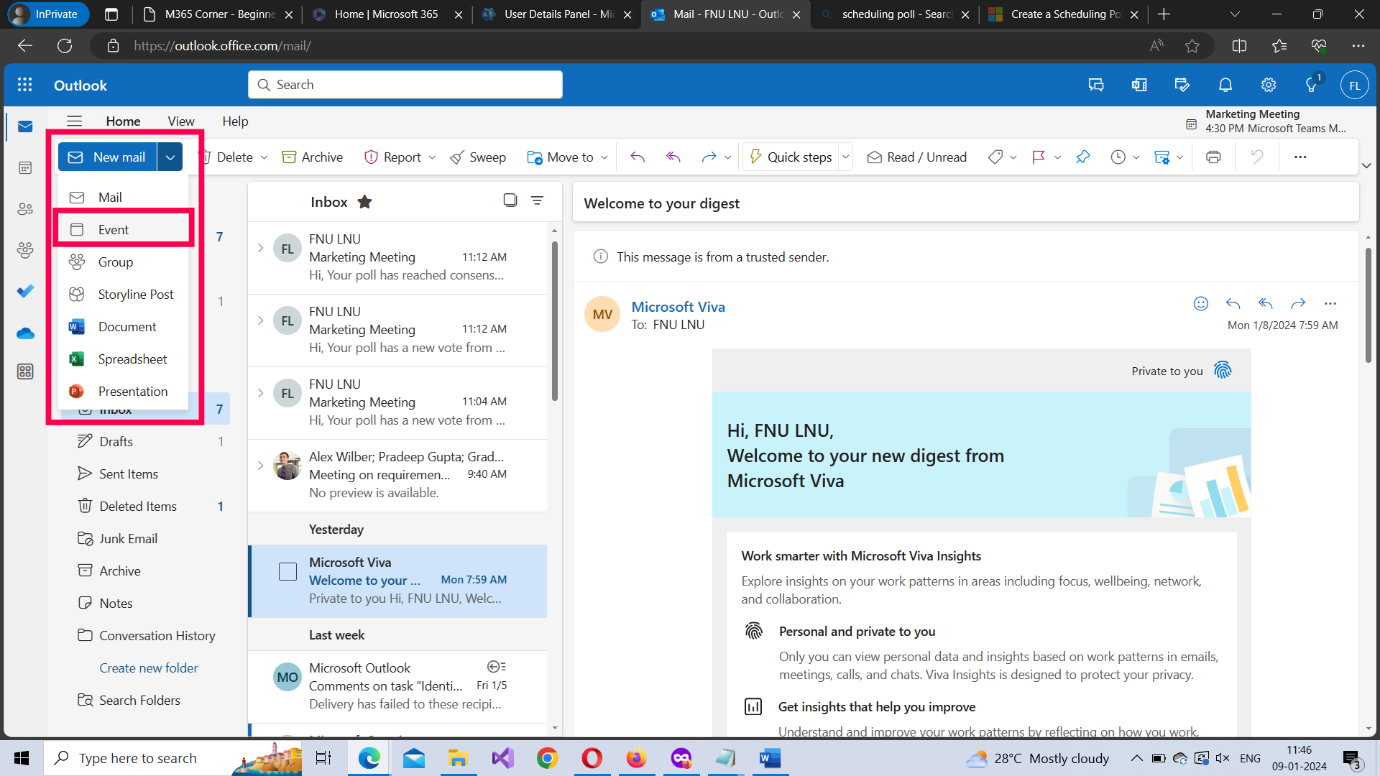The width and height of the screenshot is (1380, 776).
Task: Click the Reply arrow in the ribbon
Action: coord(637,157)
